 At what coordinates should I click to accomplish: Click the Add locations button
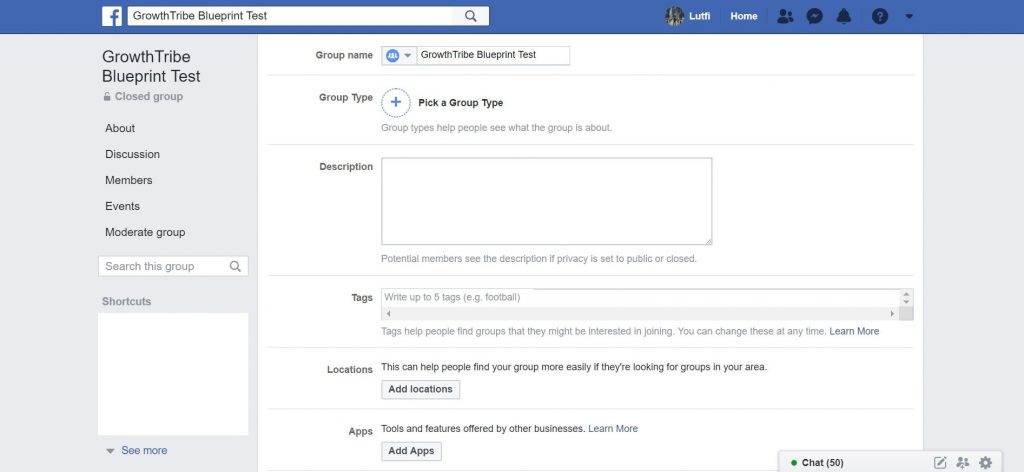421,390
